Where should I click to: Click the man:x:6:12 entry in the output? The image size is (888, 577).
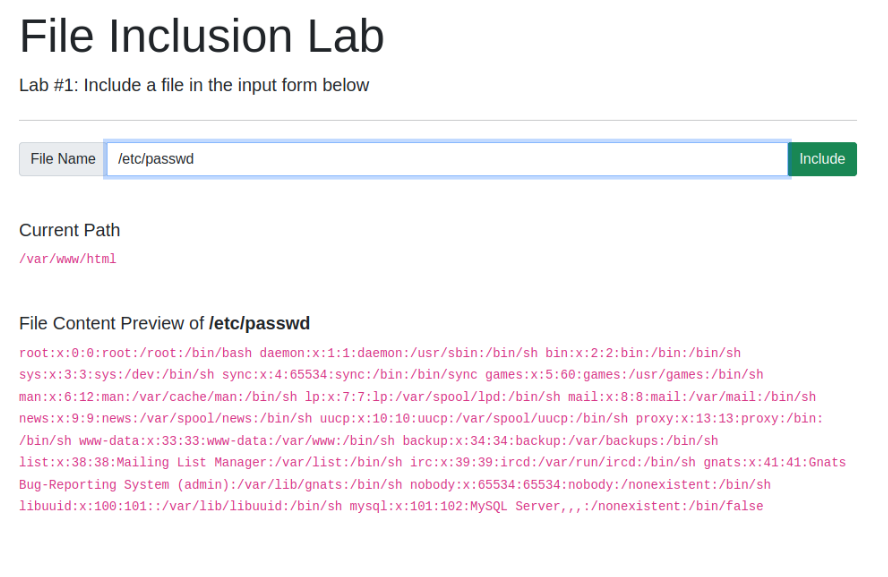click(158, 397)
